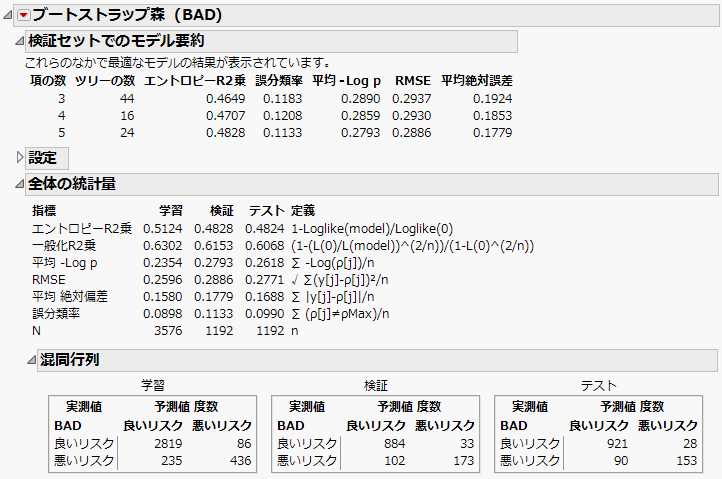This screenshot has height=479, width=722.
Task: Click the テスト confusion matrix title
Action: pos(598,384)
